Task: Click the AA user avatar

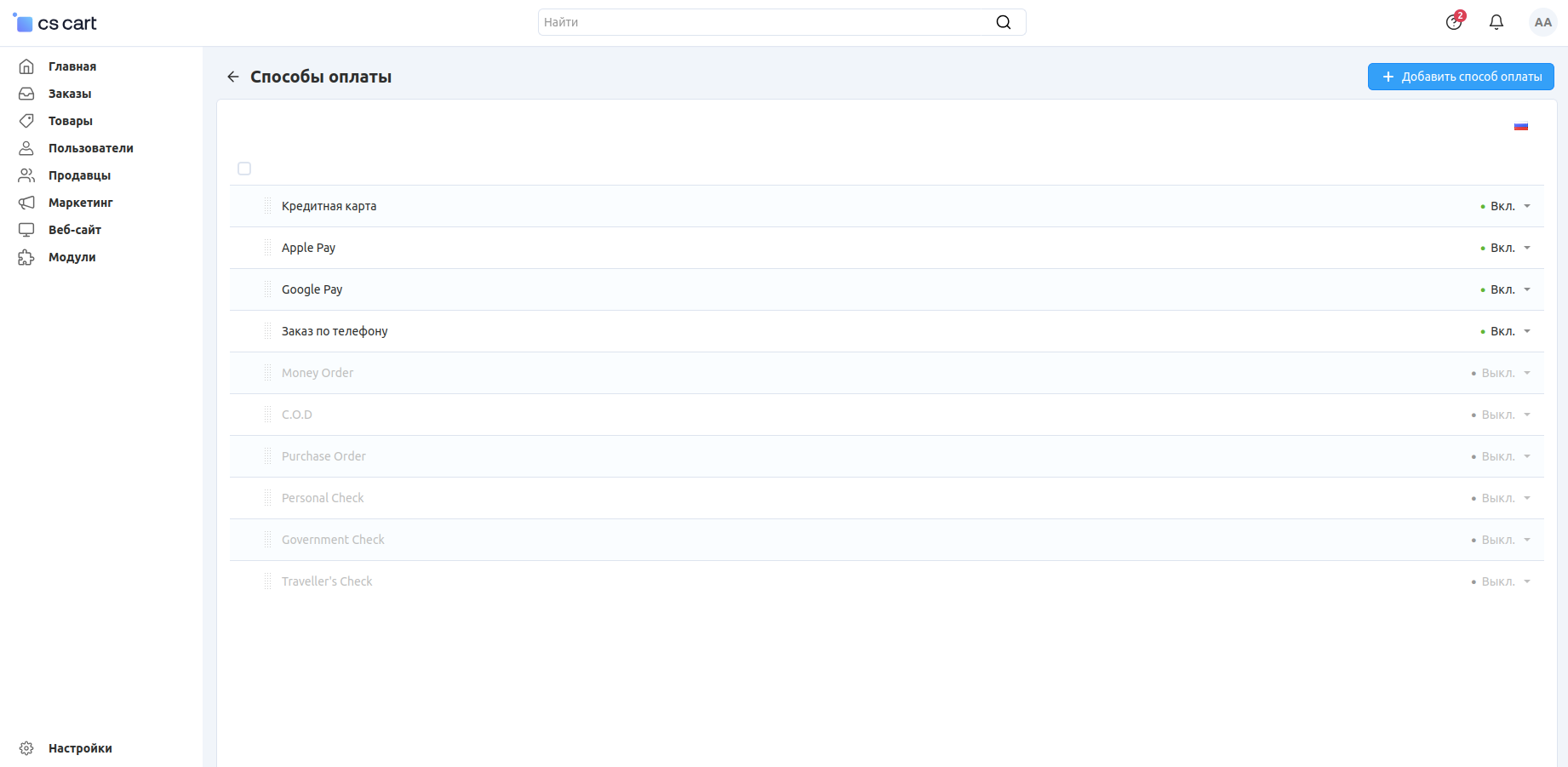Action: [1542, 22]
